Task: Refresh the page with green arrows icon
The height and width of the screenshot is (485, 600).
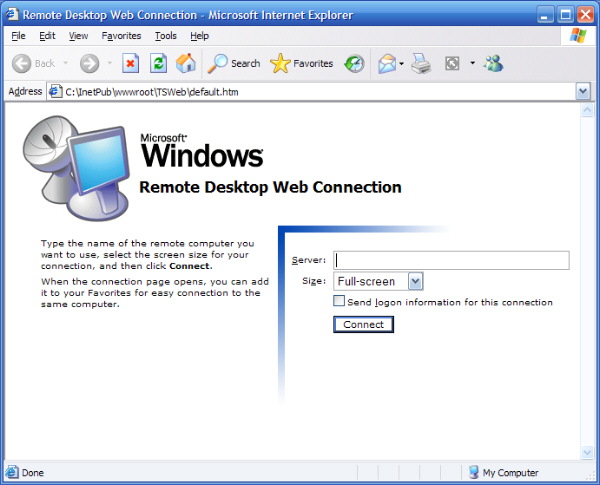Action: point(158,63)
